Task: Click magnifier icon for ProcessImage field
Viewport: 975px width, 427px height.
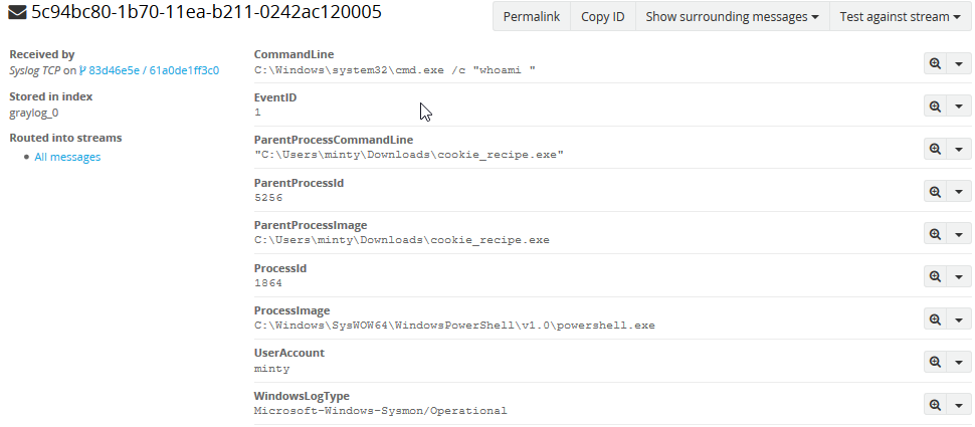Action: [x=935, y=319]
